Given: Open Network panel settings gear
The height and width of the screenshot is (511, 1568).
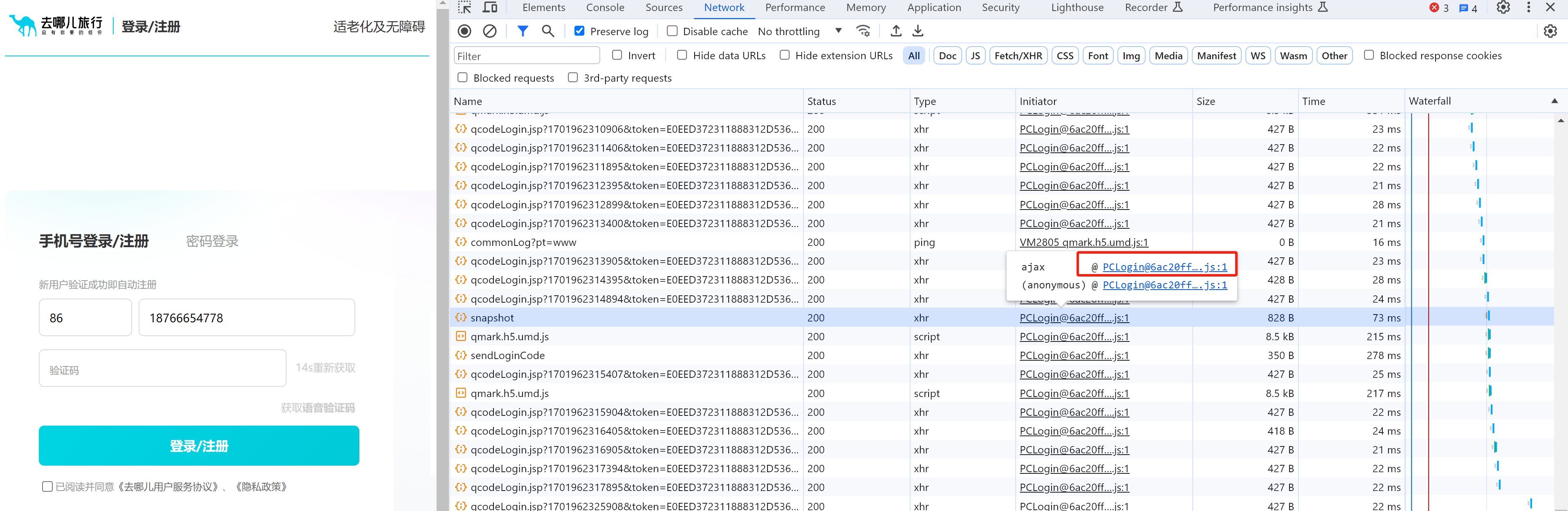Looking at the screenshot, I should point(1550,31).
